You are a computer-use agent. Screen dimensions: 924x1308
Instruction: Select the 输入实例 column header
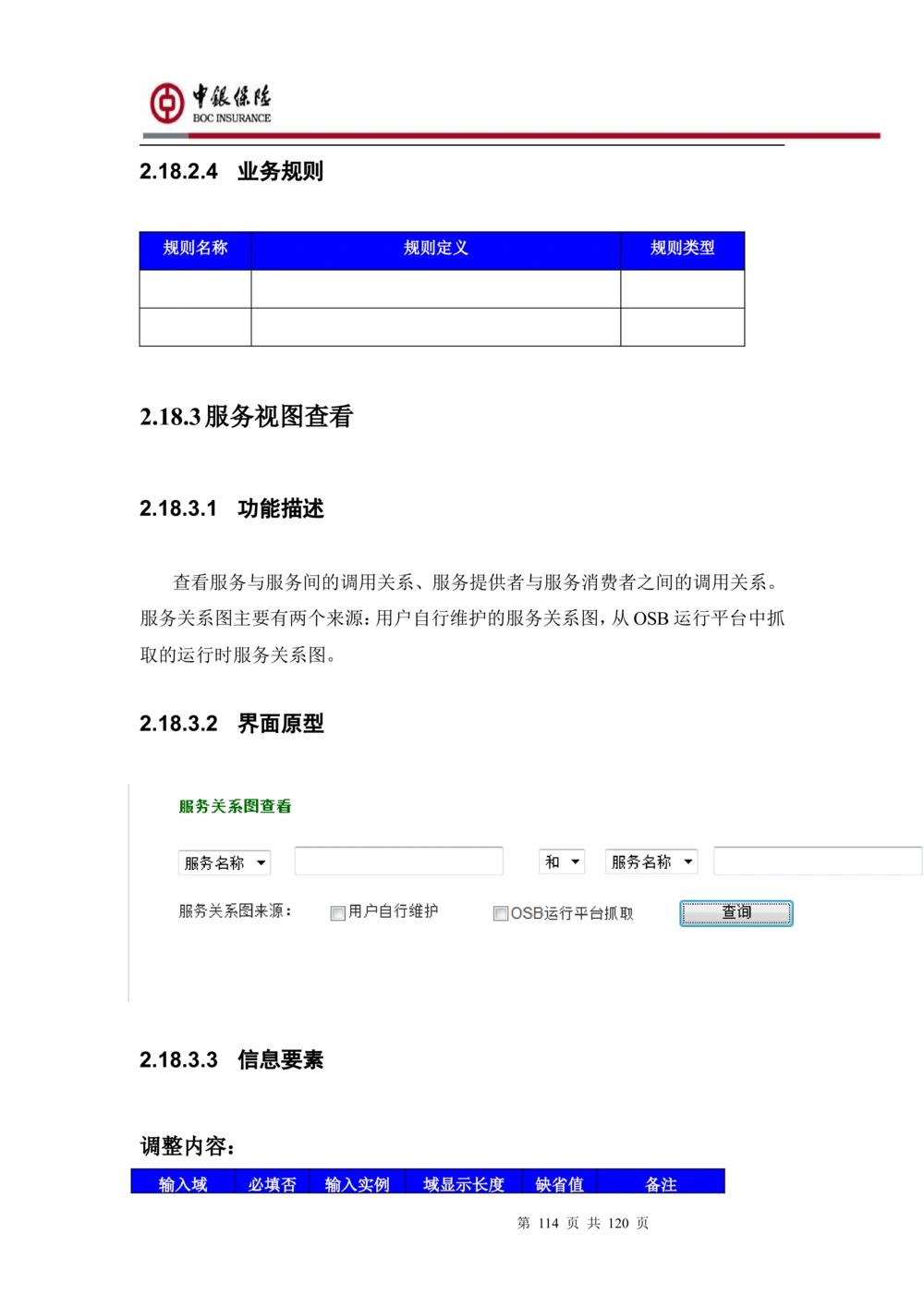(357, 1182)
